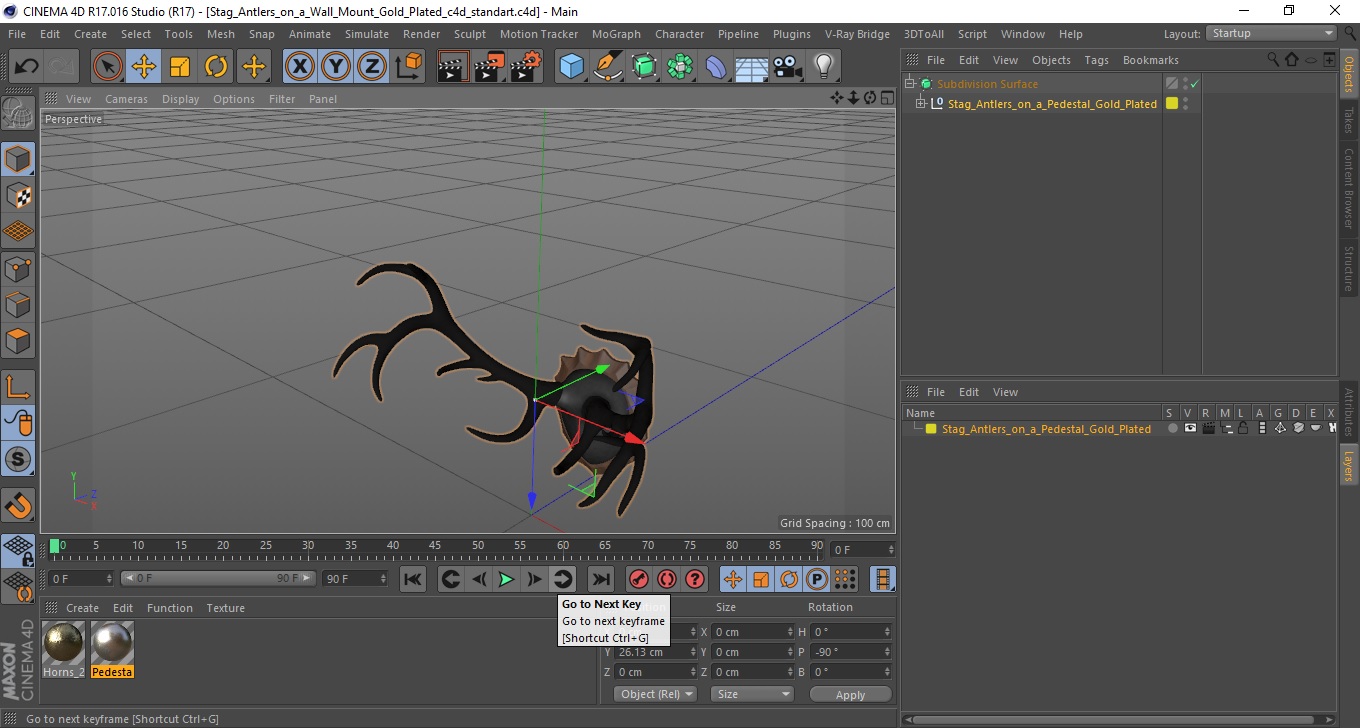Switch to the Content Browser side tab
Image resolution: width=1360 pixels, height=728 pixels.
(1349, 187)
